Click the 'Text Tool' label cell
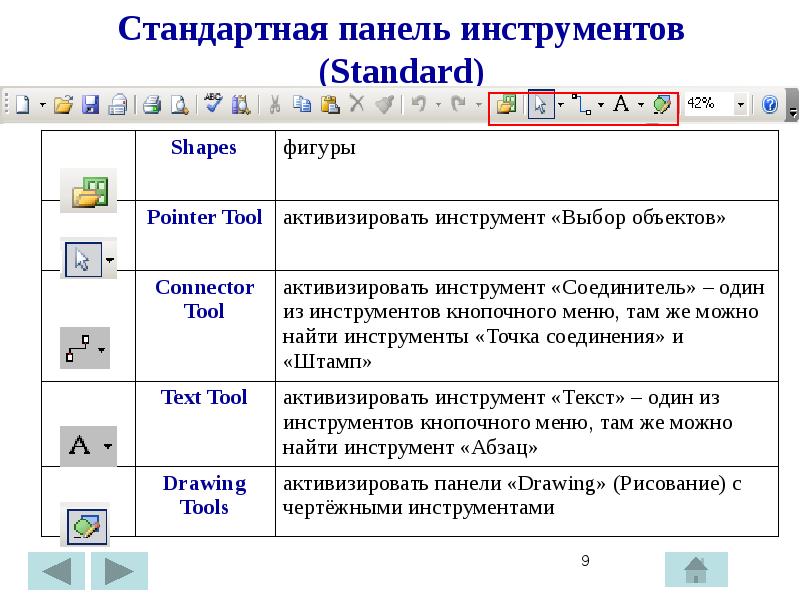800x600 pixels. click(205, 423)
